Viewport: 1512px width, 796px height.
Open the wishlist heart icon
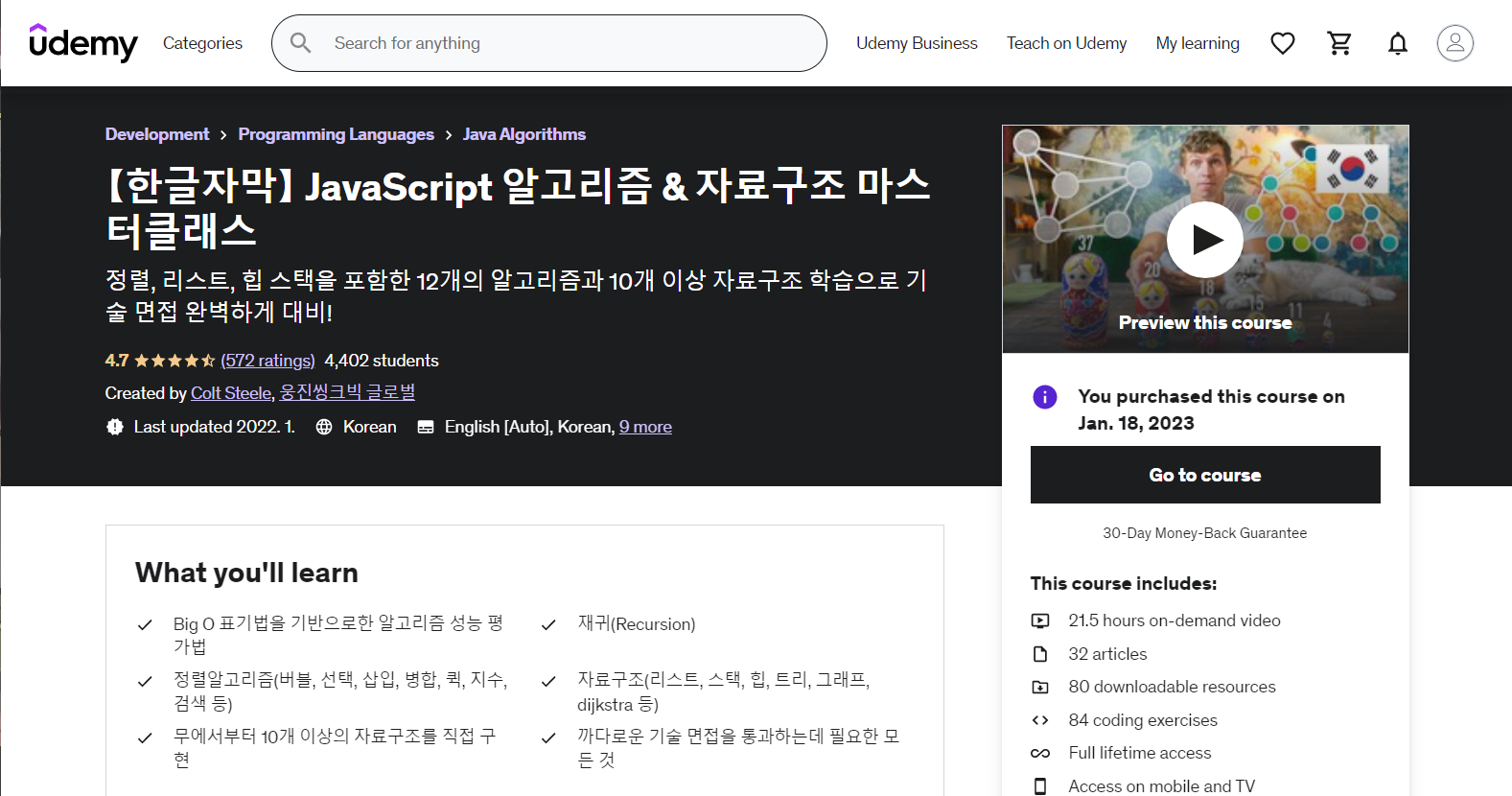1282,43
